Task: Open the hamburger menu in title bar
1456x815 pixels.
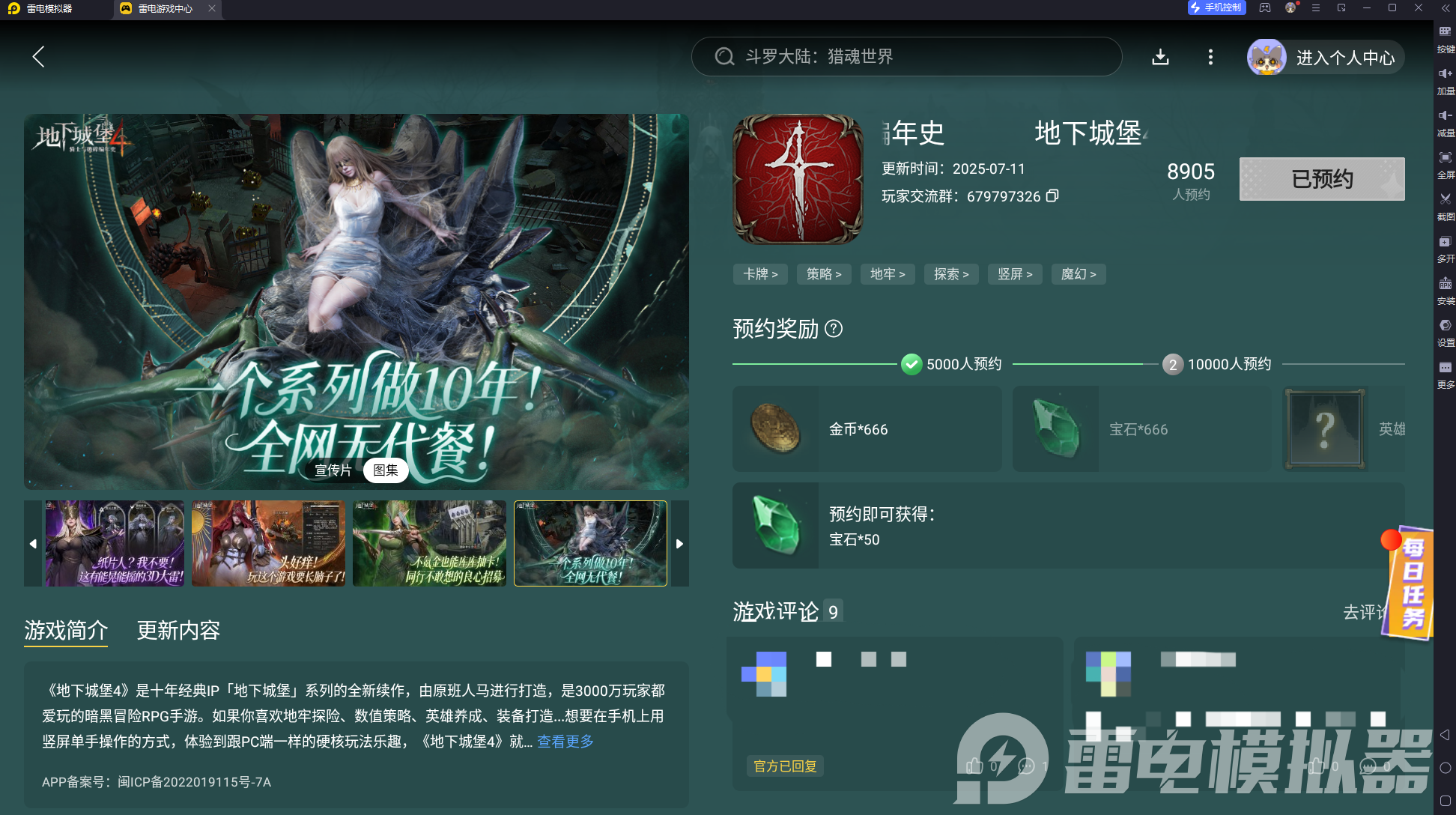Action: click(1315, 8)
